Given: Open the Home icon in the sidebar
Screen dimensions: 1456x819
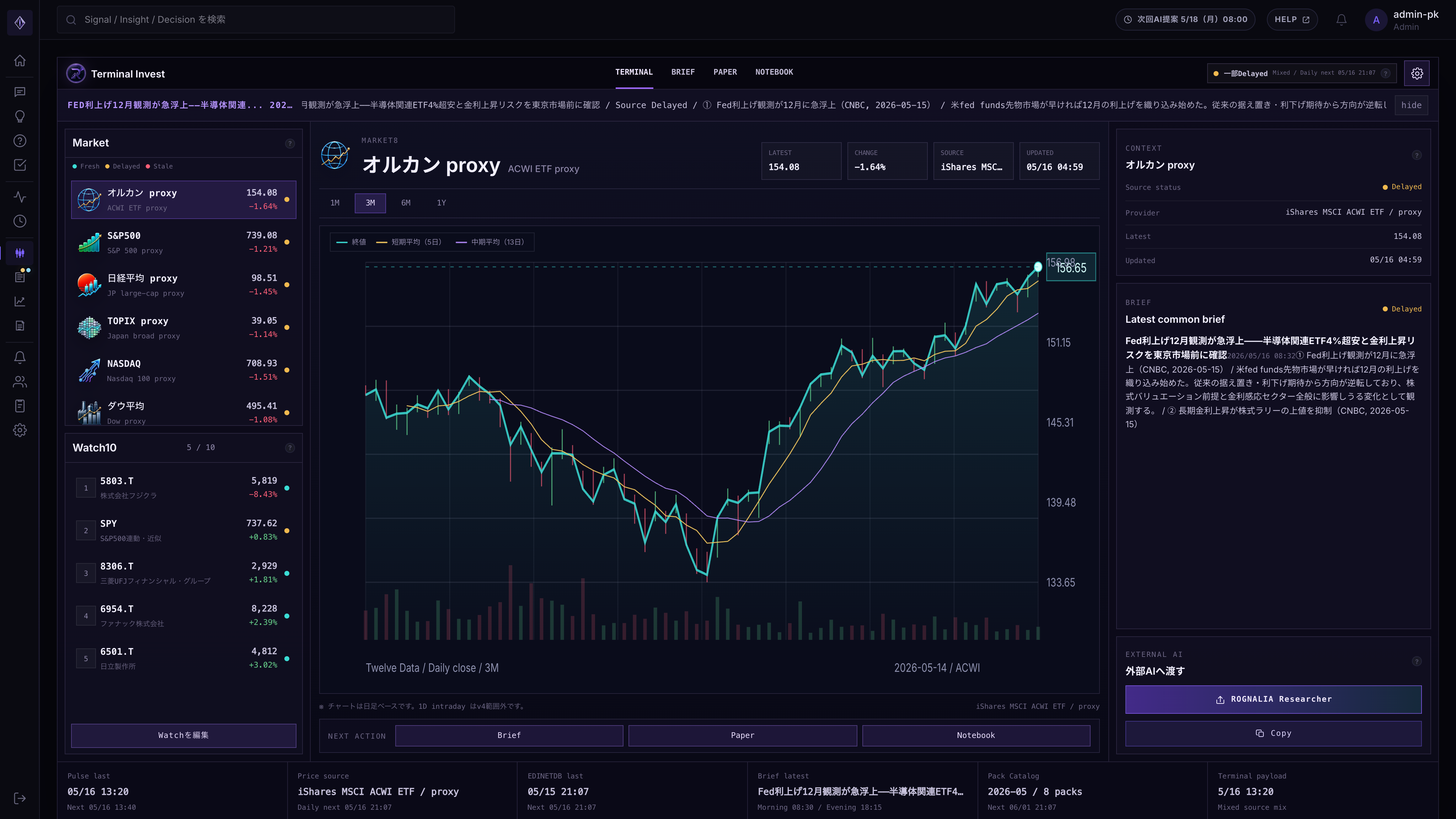Looking at the screenshot, I should 20,60.
